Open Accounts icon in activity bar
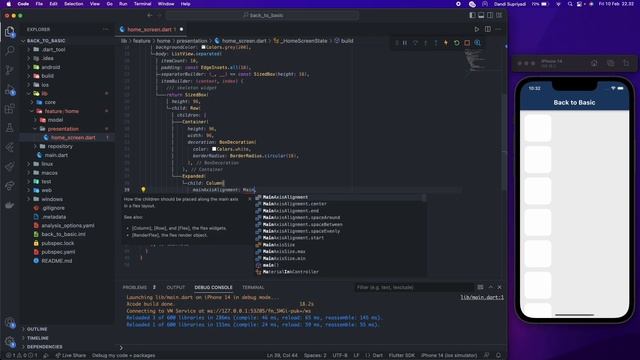 (x=10, y=322)
